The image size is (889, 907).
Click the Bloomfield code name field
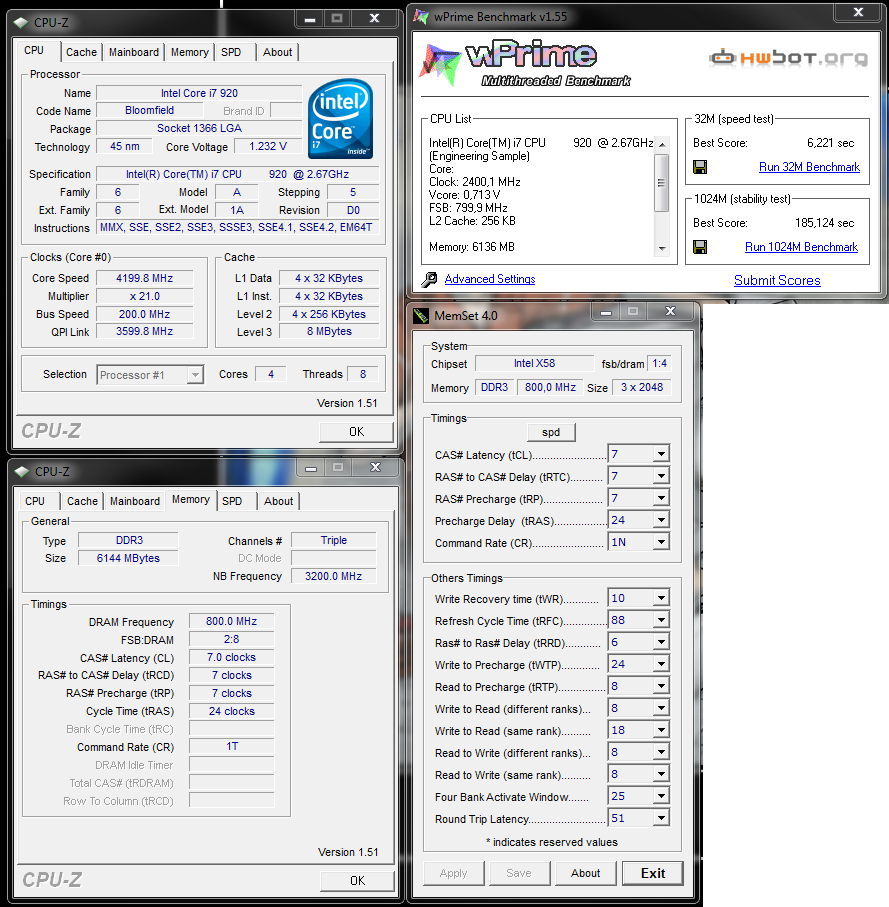(x=149, y=110)
